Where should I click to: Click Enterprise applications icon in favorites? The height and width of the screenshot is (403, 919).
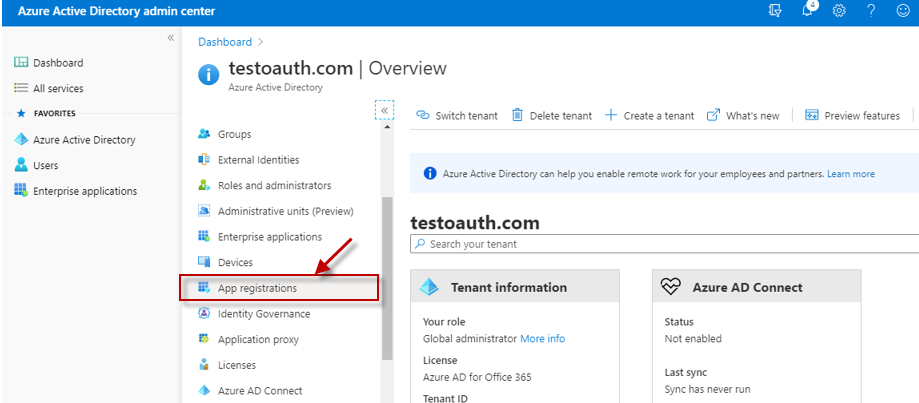[x=21, y=191]
